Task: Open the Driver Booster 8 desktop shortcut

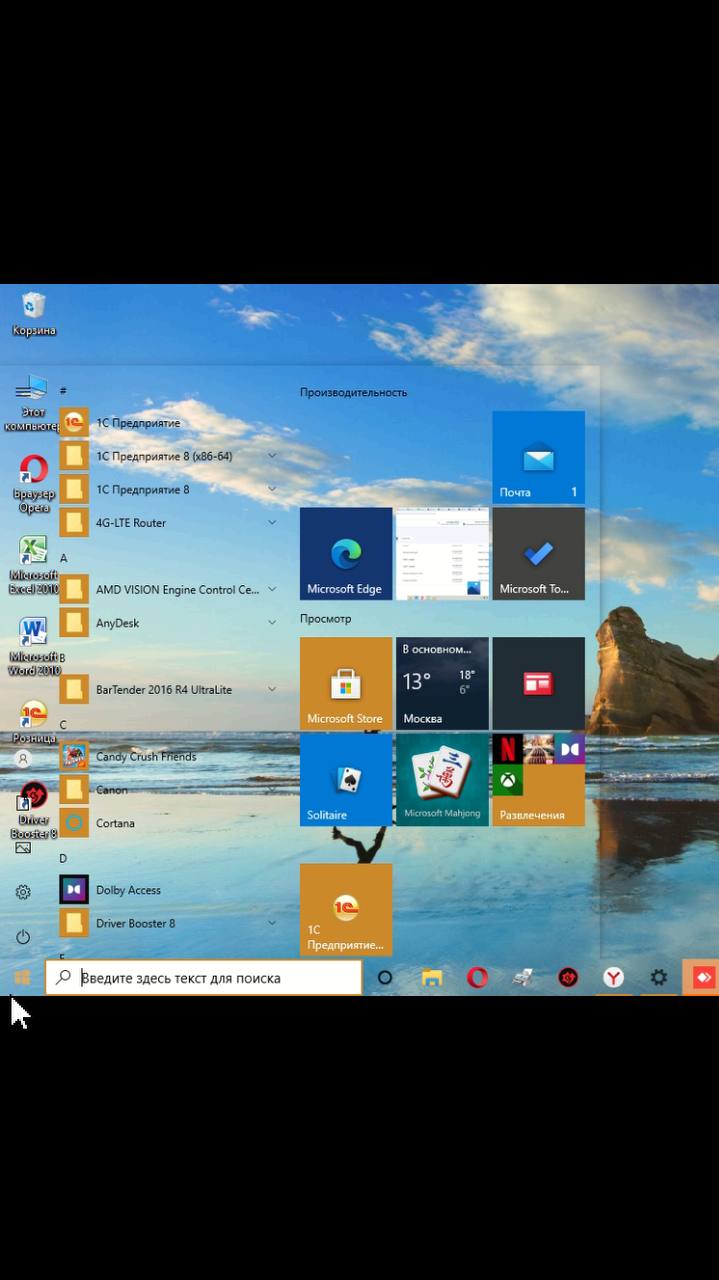Action: click(33, 810)
